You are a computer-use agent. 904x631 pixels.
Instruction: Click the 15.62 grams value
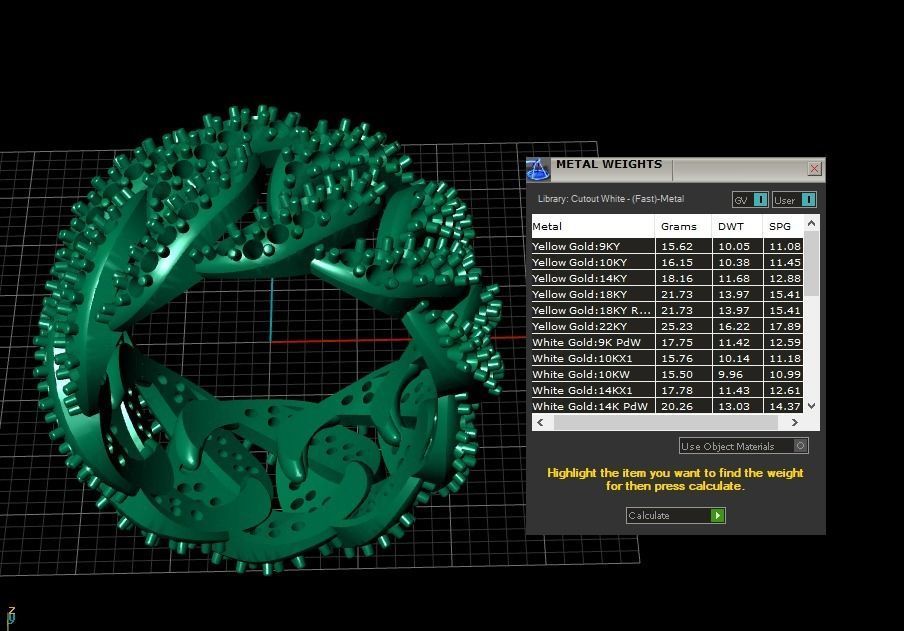click(x=677, y=246)
